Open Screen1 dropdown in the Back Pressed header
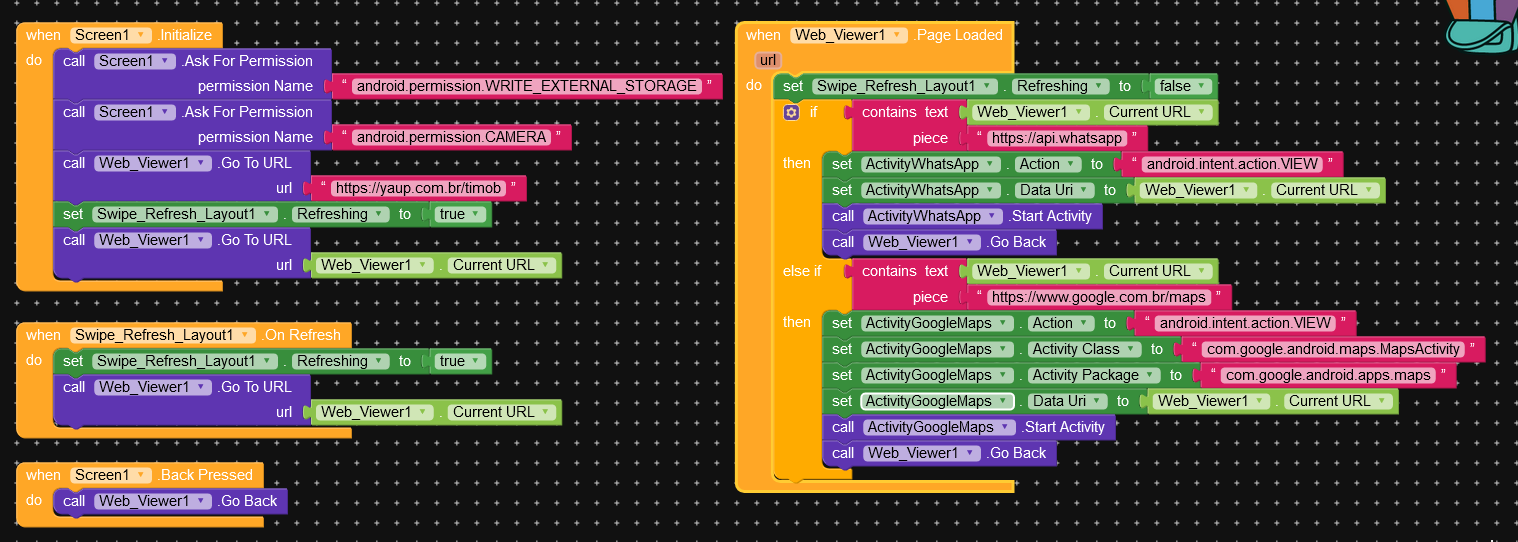The image size is (1518, 542). (x=111, y=475)
